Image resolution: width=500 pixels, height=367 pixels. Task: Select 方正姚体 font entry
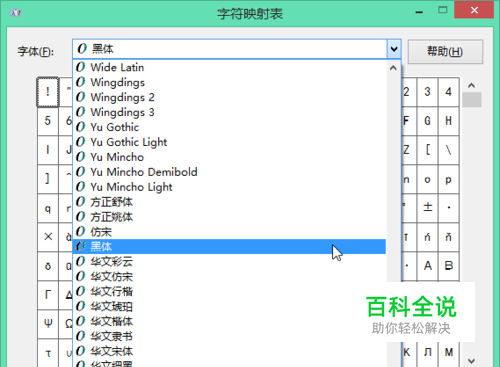pyautogui.click(x=229, y=217)
